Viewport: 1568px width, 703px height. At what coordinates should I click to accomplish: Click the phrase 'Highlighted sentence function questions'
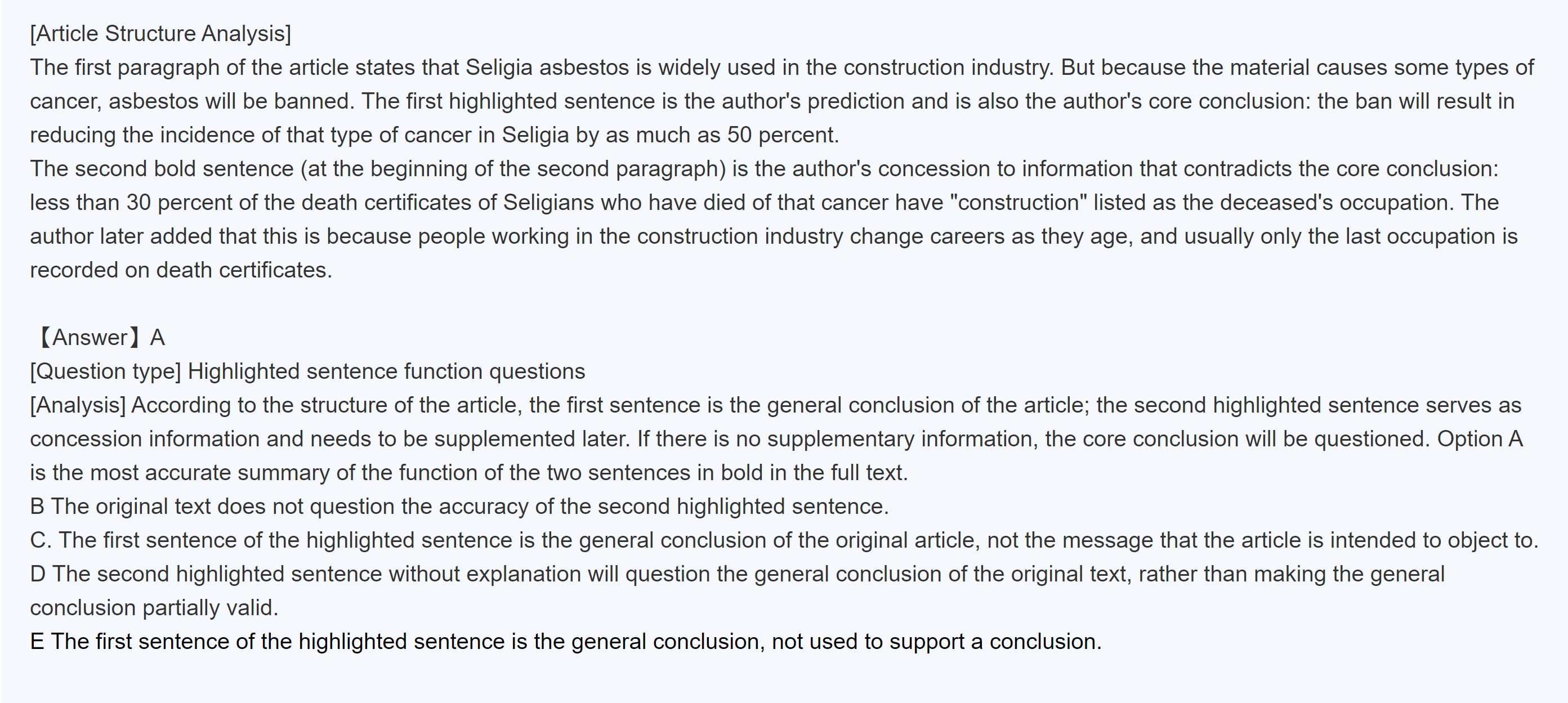click(x=386, y=371)
